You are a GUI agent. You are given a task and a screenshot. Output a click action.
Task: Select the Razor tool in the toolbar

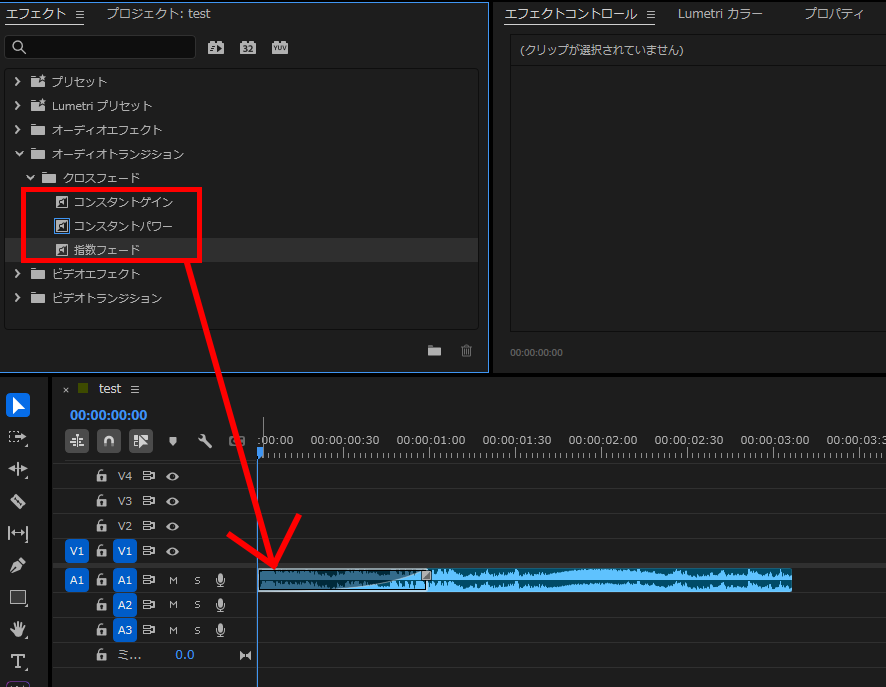click(18, 501)
